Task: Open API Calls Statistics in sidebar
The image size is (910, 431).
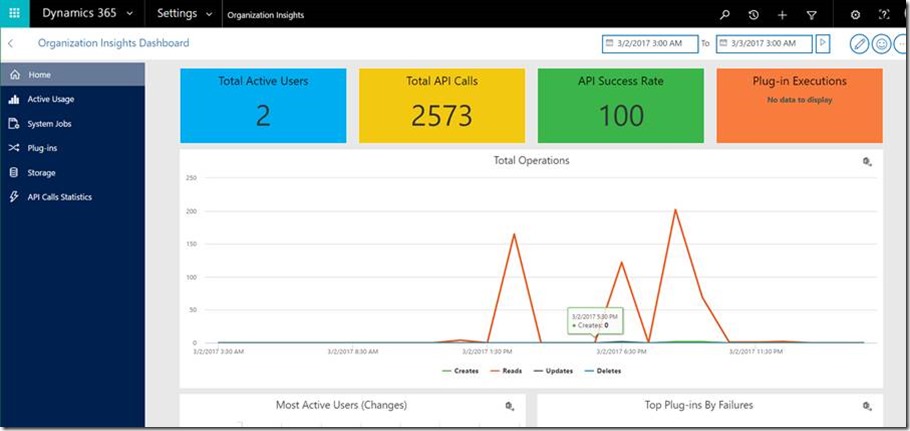Action: click(x=59, y=197)
